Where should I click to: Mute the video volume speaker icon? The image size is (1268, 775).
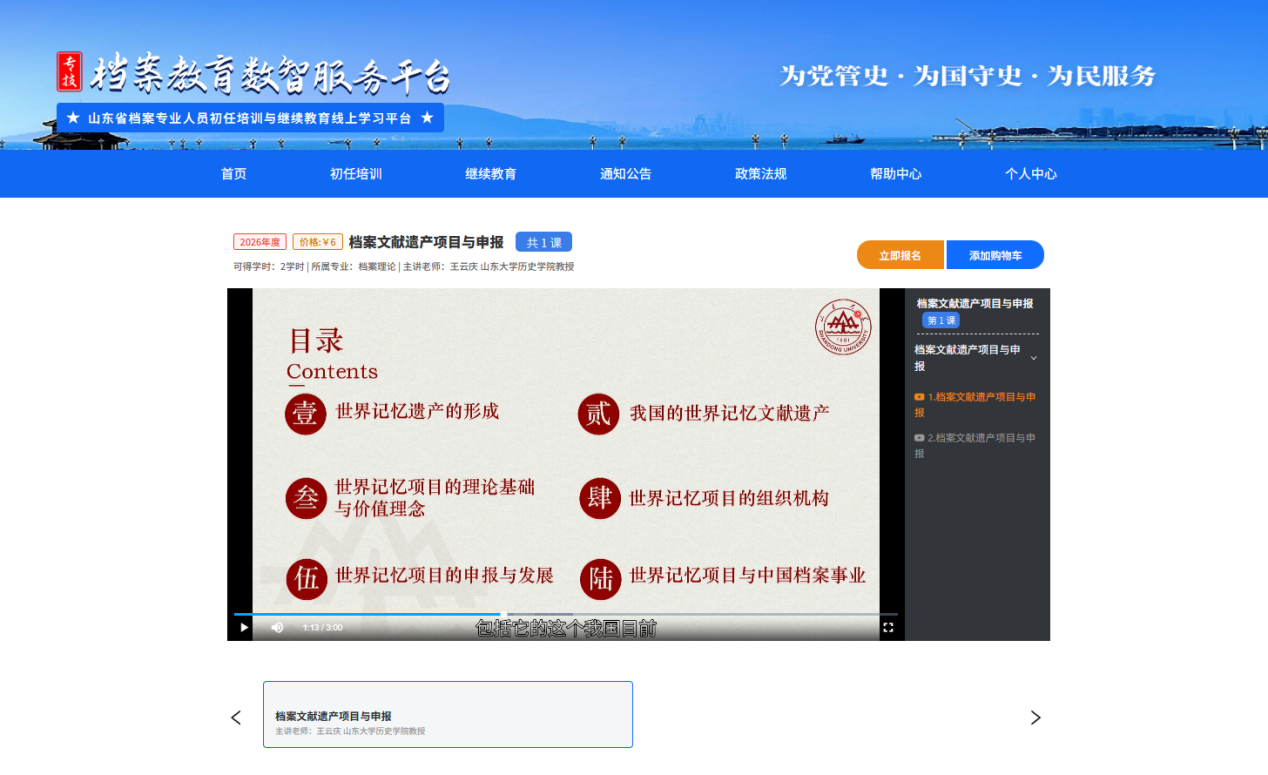tap(277, 627)
